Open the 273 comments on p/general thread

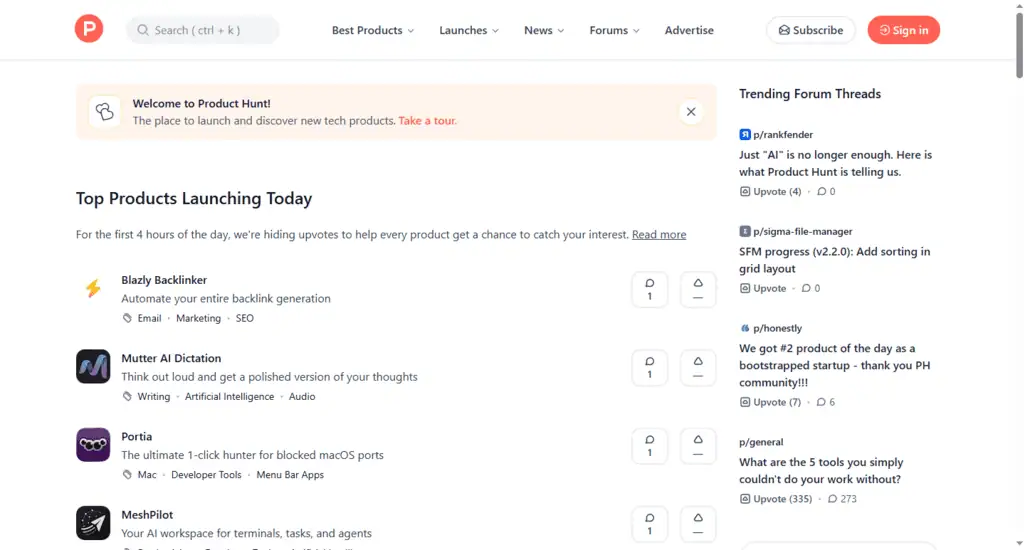point(842,498)
